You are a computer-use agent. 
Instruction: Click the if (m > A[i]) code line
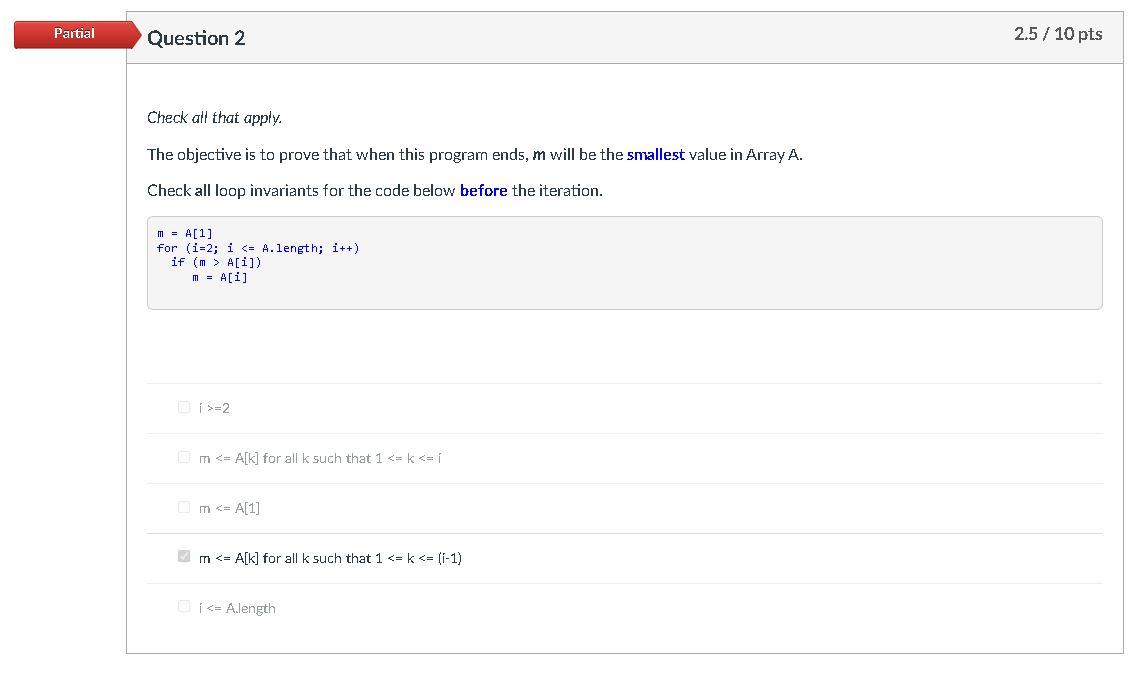pyautogui.click(x=216, y=262)
